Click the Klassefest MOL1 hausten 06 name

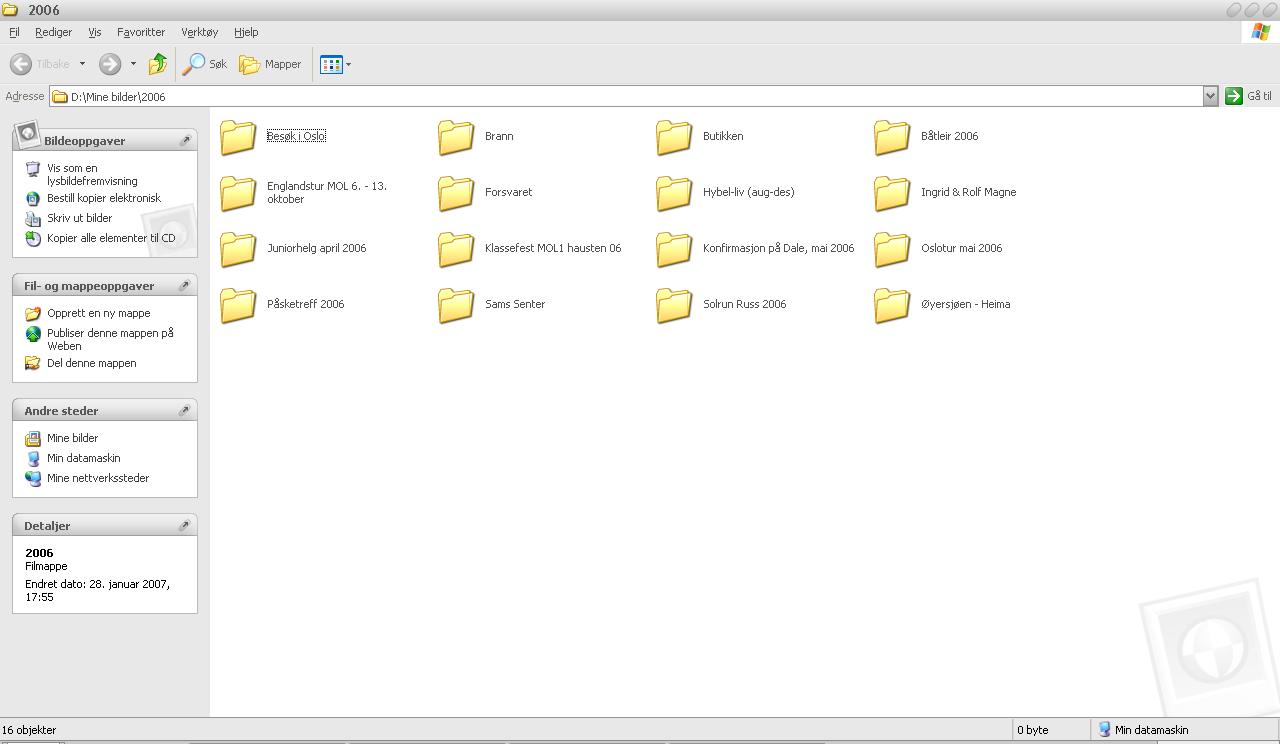pyautogui.click(x=553, y=248)
